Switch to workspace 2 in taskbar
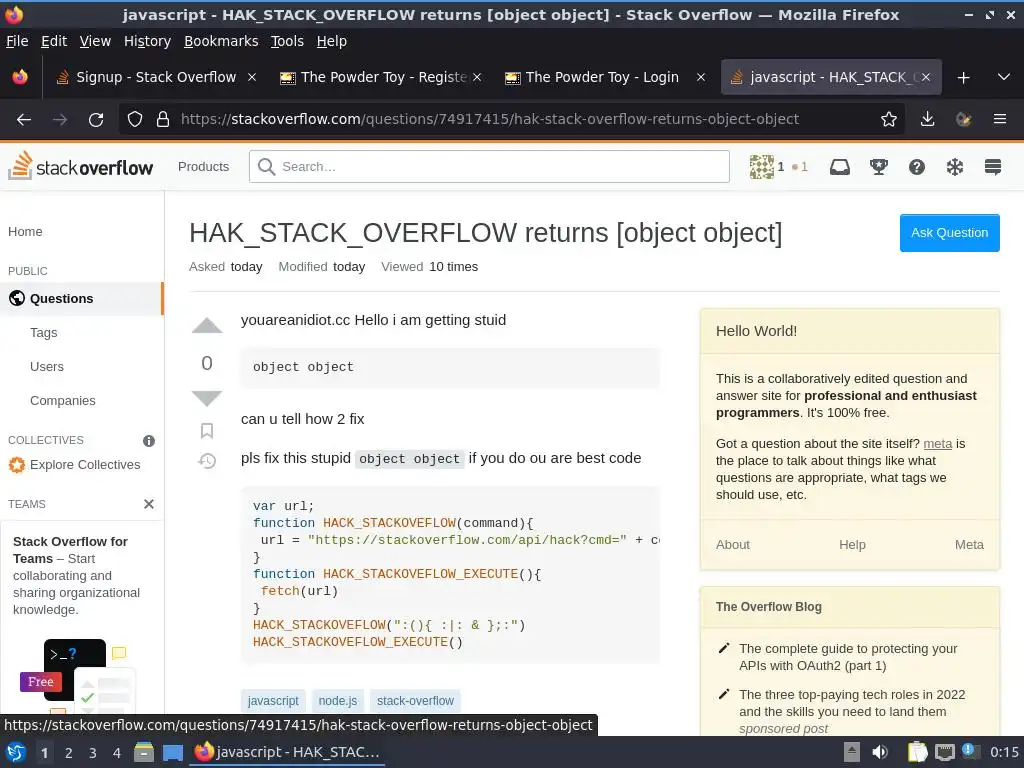The height and width of the screenshot is (768, 1024). (69, 753)
